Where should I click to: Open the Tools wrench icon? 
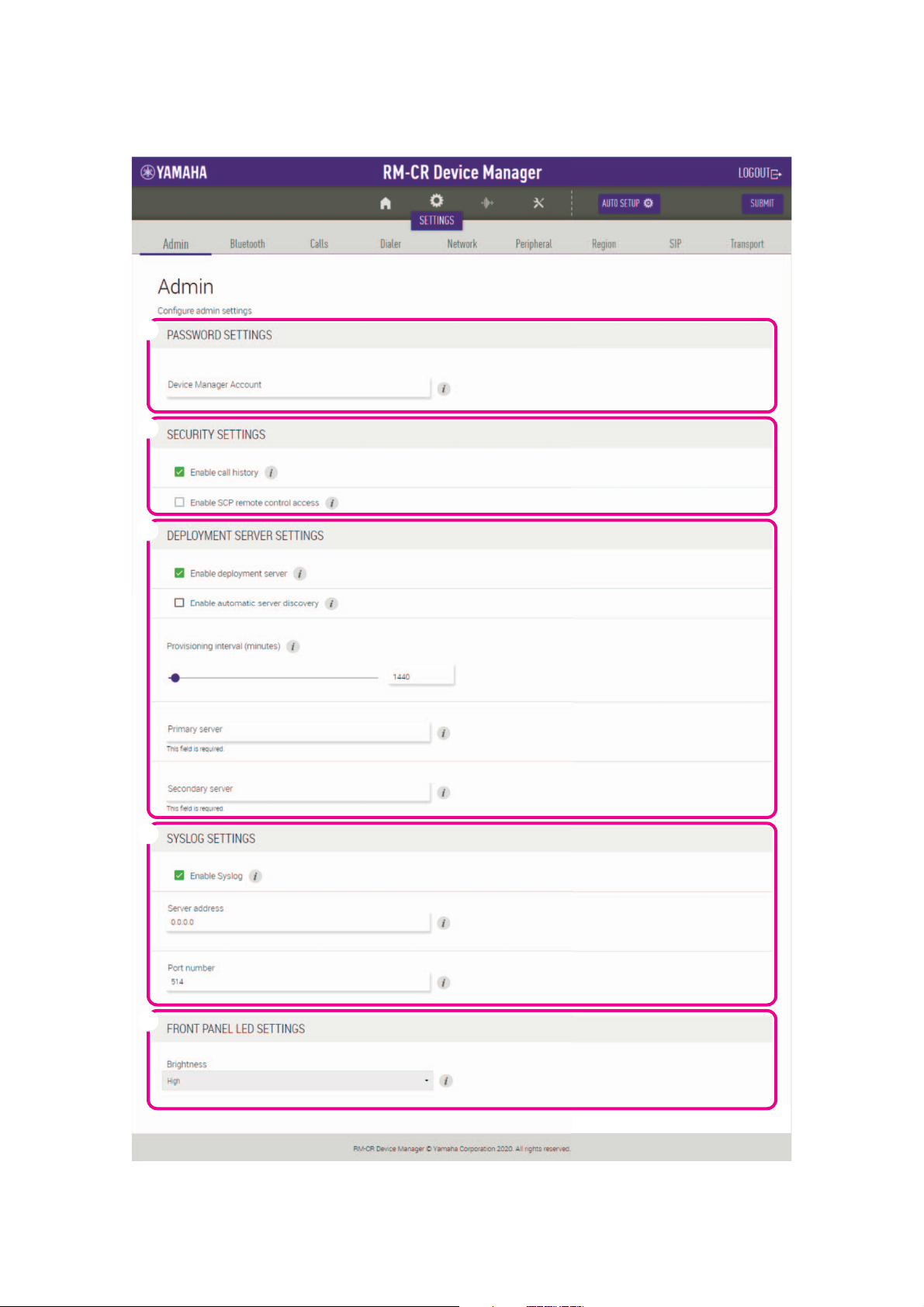(x=538, y=203)
